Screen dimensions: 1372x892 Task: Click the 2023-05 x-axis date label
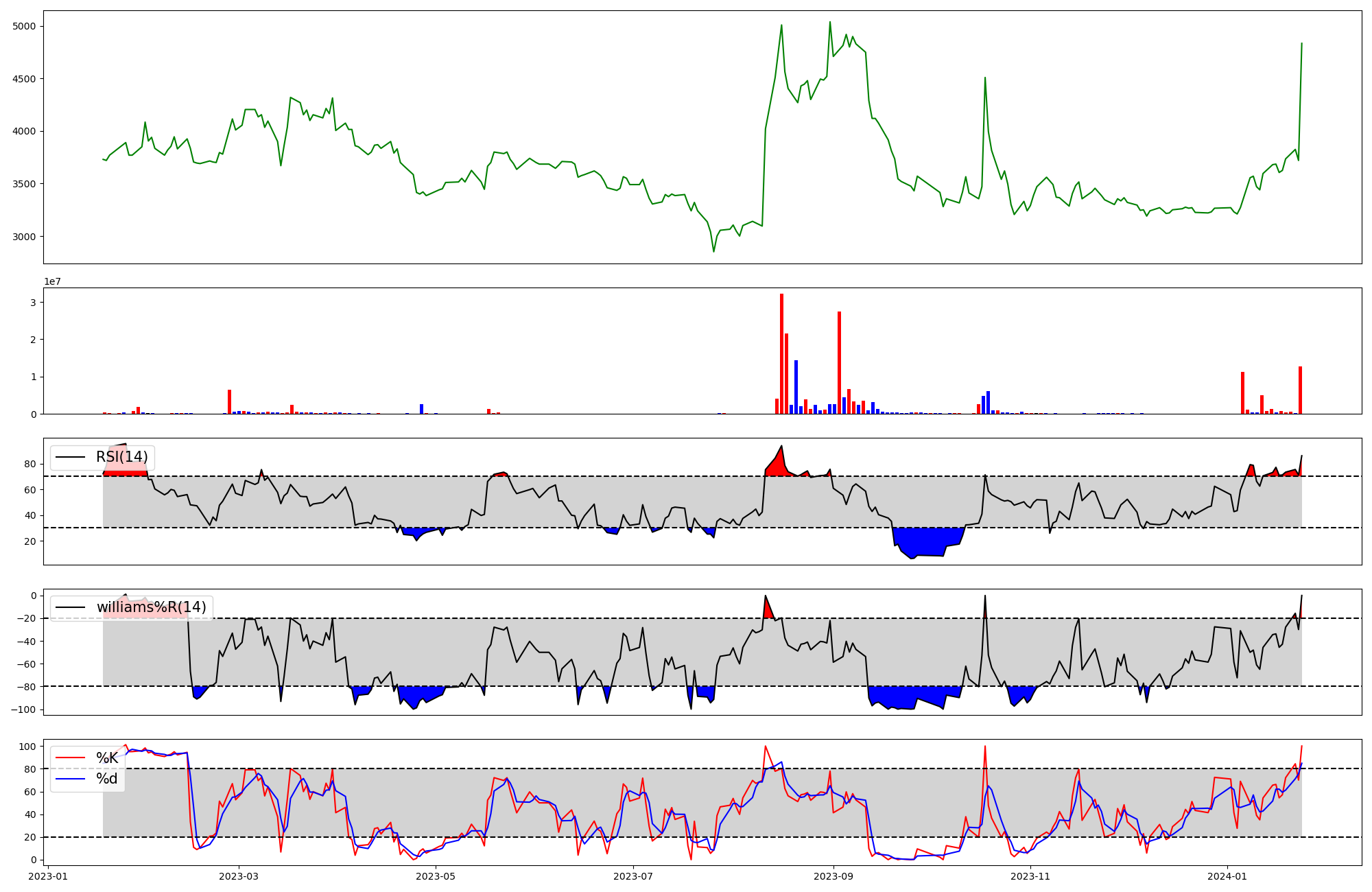point(436,876)
